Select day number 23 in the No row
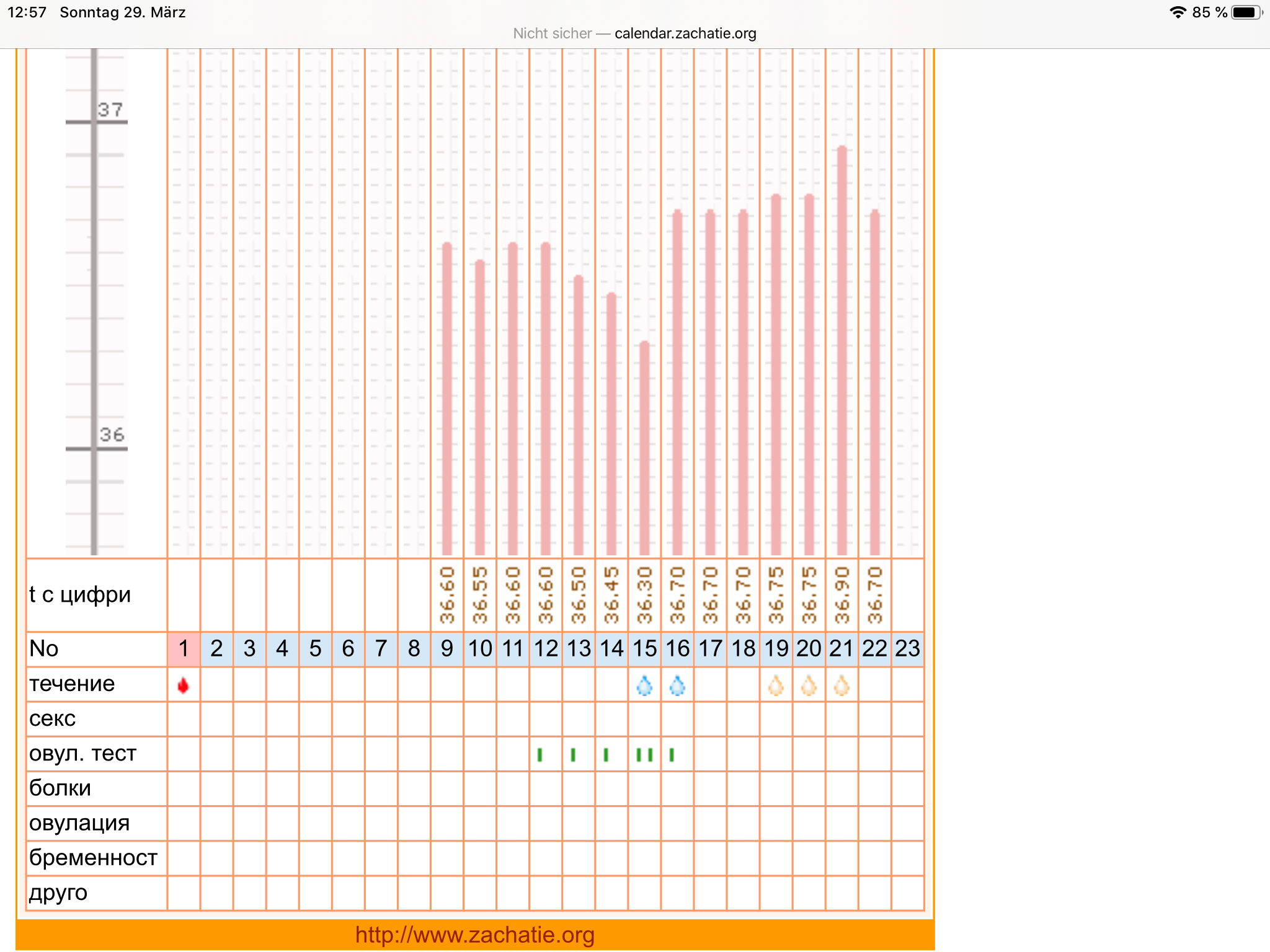 pyautogui.click(x=907, y=649)
